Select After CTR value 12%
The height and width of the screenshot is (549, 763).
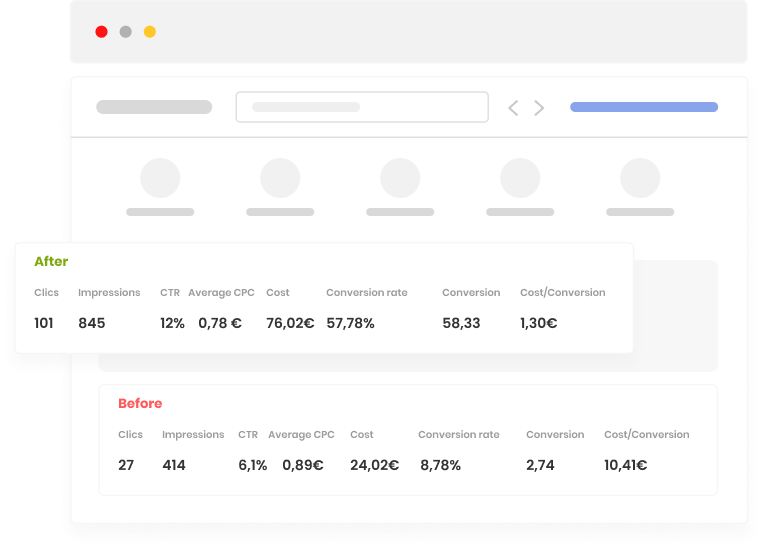click(172, 323)
